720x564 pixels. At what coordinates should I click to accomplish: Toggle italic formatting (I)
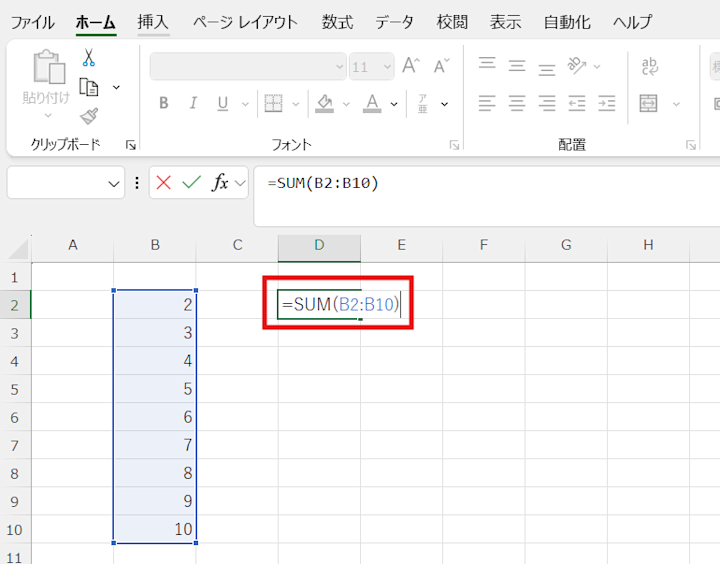[x=193, y=103]
